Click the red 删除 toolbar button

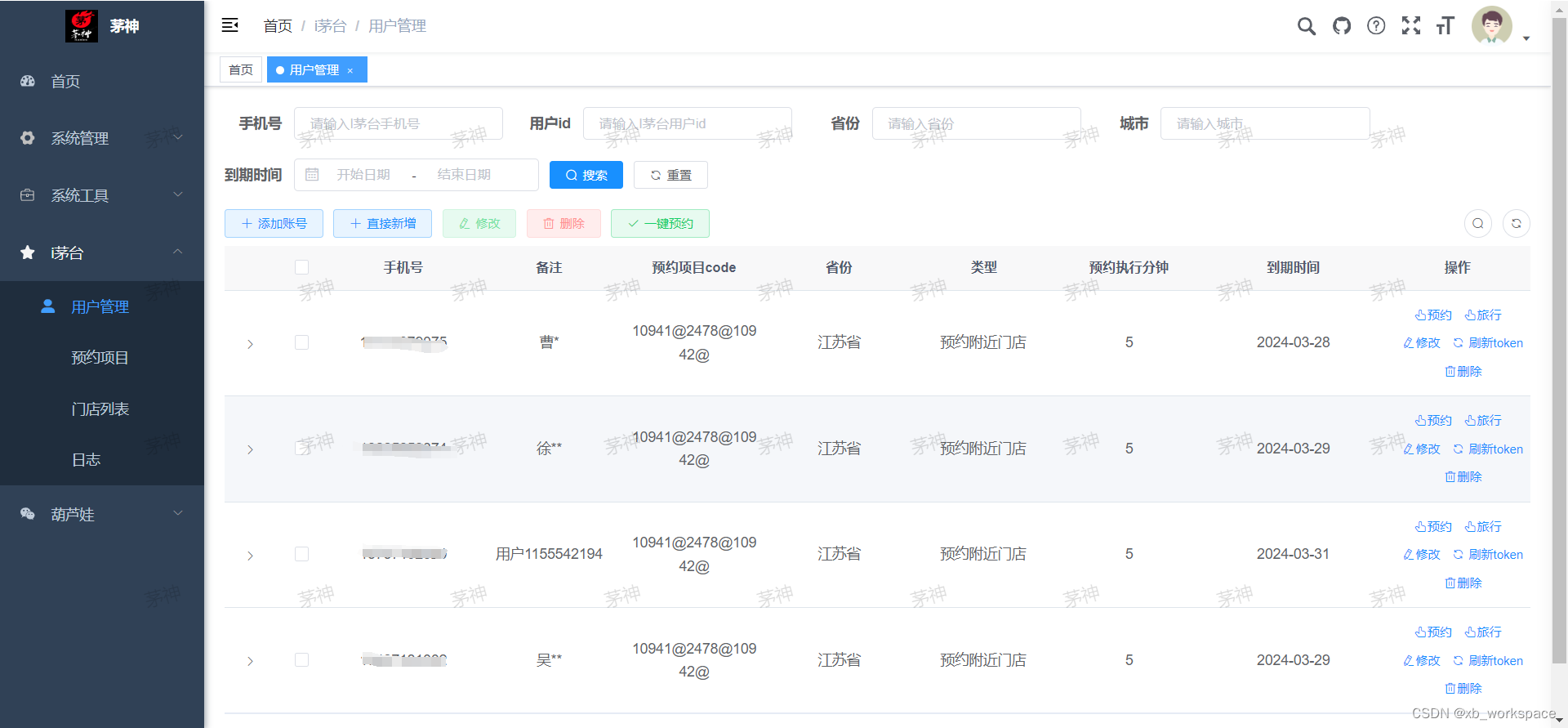coord(563,223)
